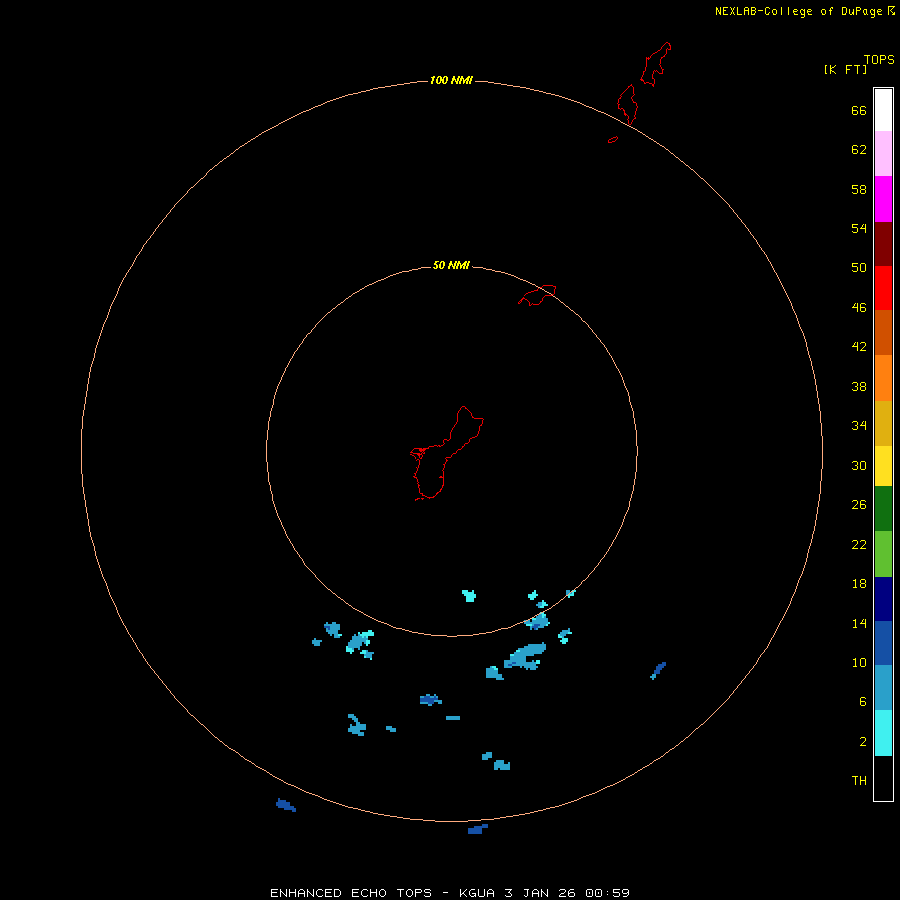The width and height of the screenshot is (900, 900).
Task: Click the legend label 66
Action: (859, 110)
